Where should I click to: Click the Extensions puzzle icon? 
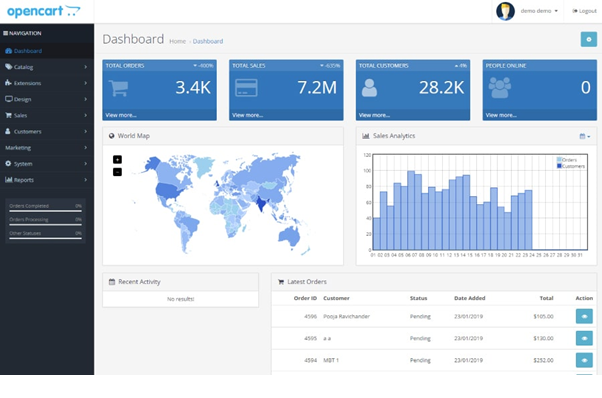8,83
